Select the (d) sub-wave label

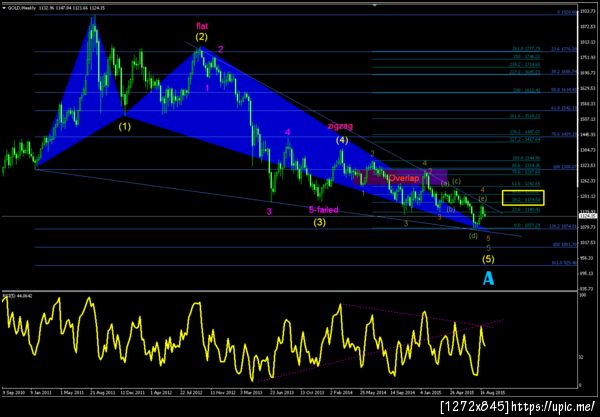coord(473,236)
